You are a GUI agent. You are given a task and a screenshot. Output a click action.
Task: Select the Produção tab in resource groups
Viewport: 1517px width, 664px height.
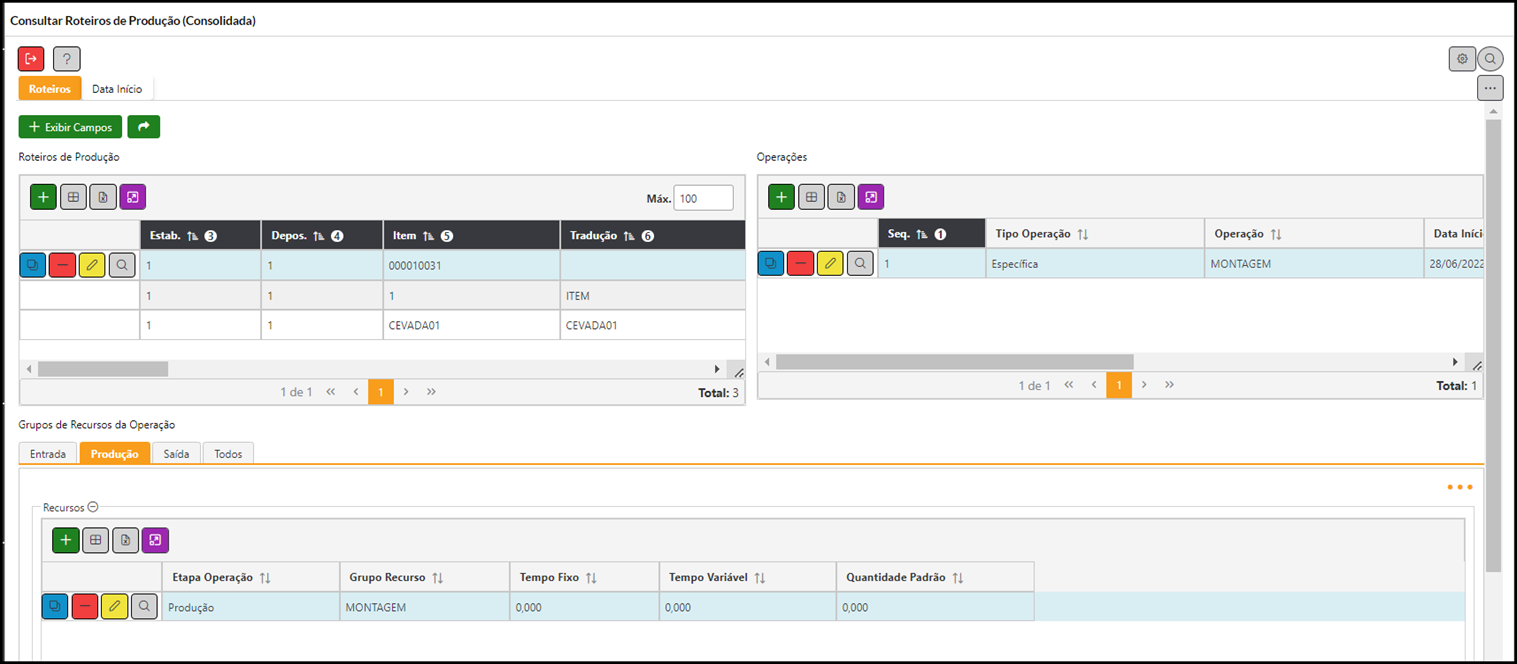tap(115, 454)
